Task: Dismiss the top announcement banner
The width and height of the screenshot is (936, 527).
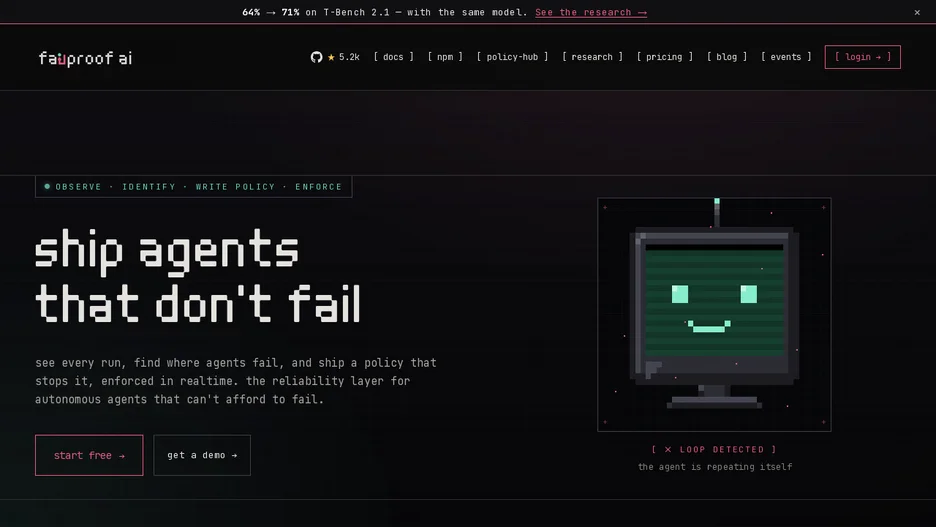Action: [x=917, y=13]
